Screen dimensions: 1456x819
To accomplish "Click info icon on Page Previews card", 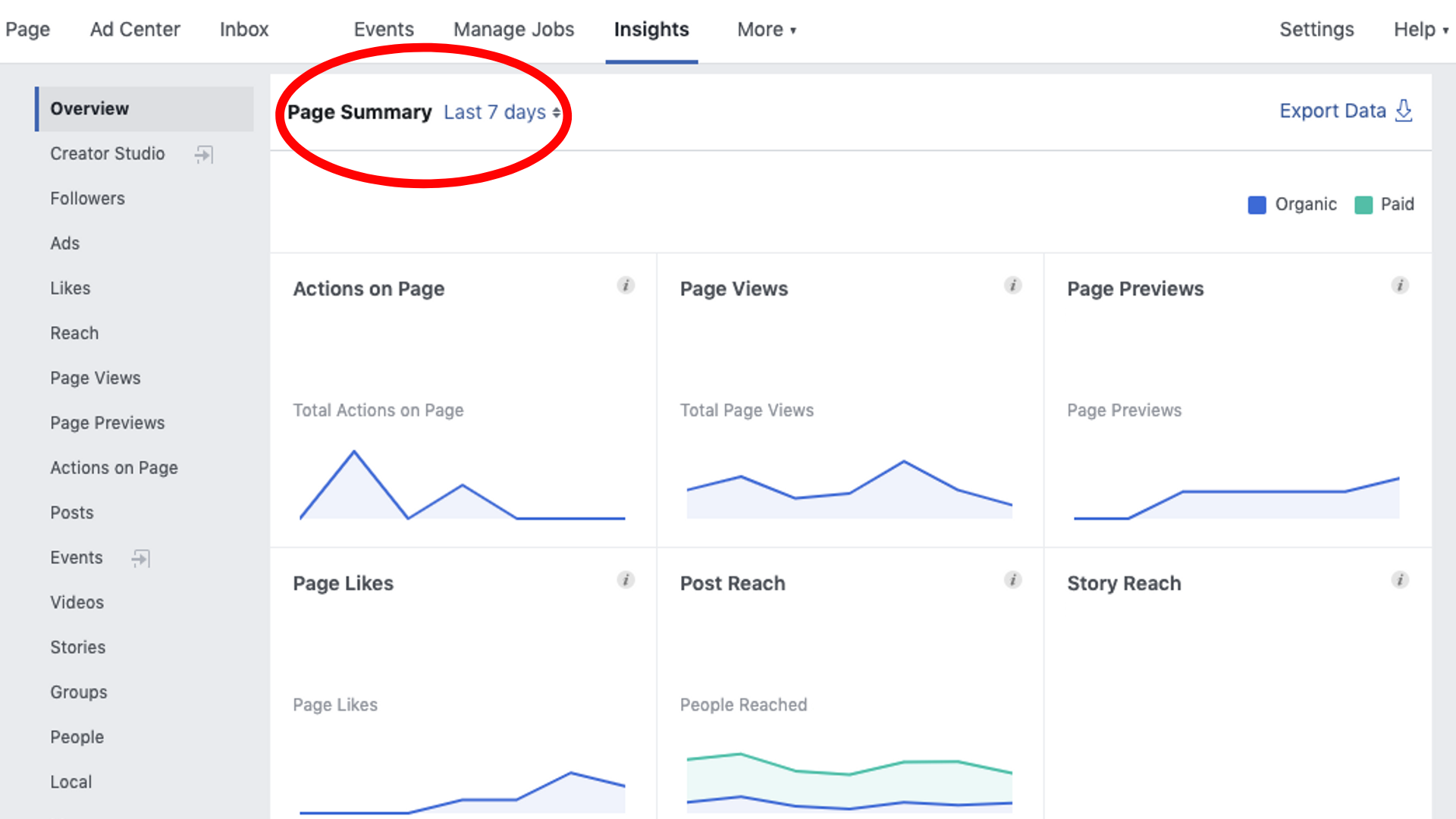I will click(1400, 286).
